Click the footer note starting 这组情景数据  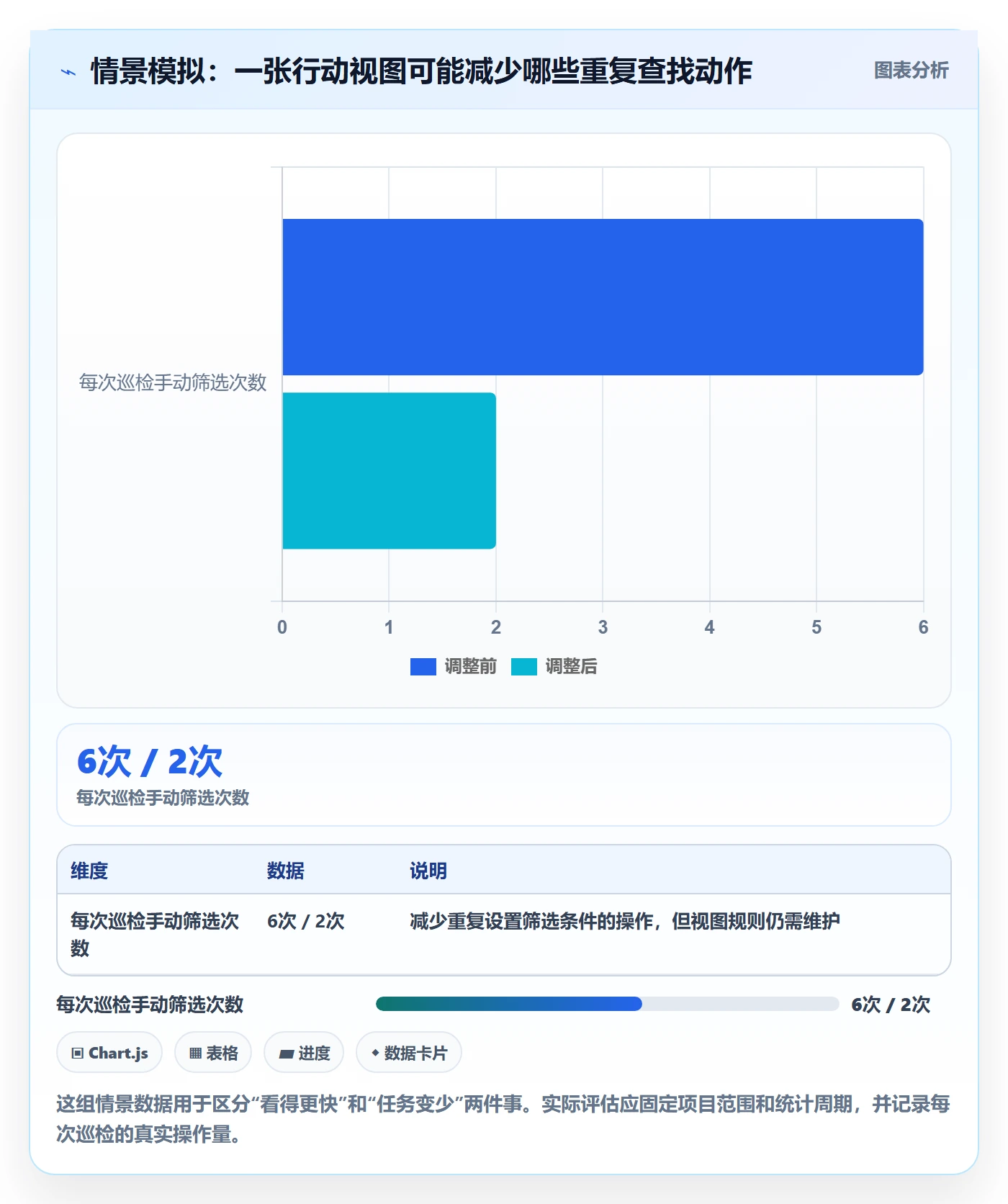coord(503,1119)
